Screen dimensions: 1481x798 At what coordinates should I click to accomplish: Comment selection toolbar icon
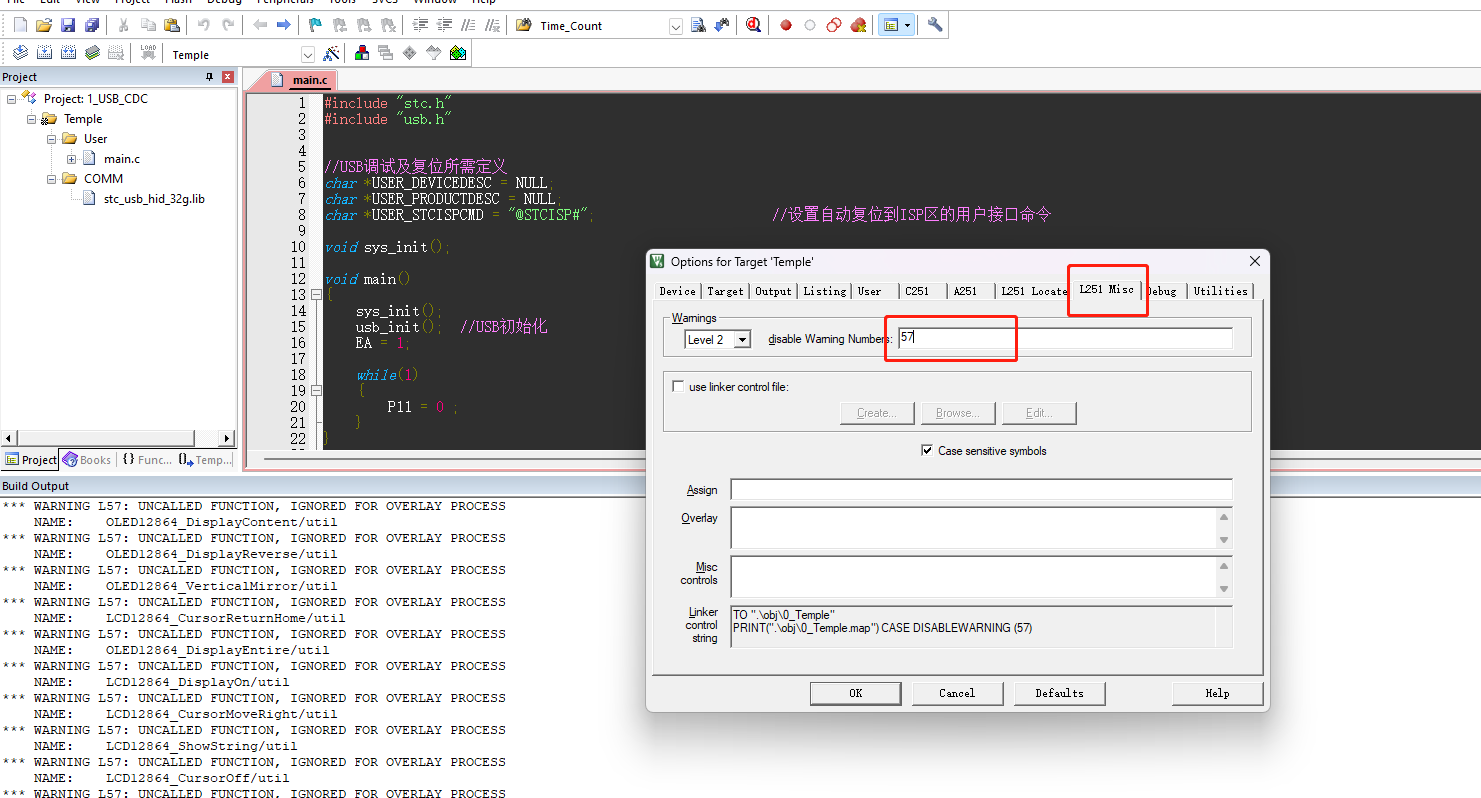pyautogui.click(x=468, y=25)
